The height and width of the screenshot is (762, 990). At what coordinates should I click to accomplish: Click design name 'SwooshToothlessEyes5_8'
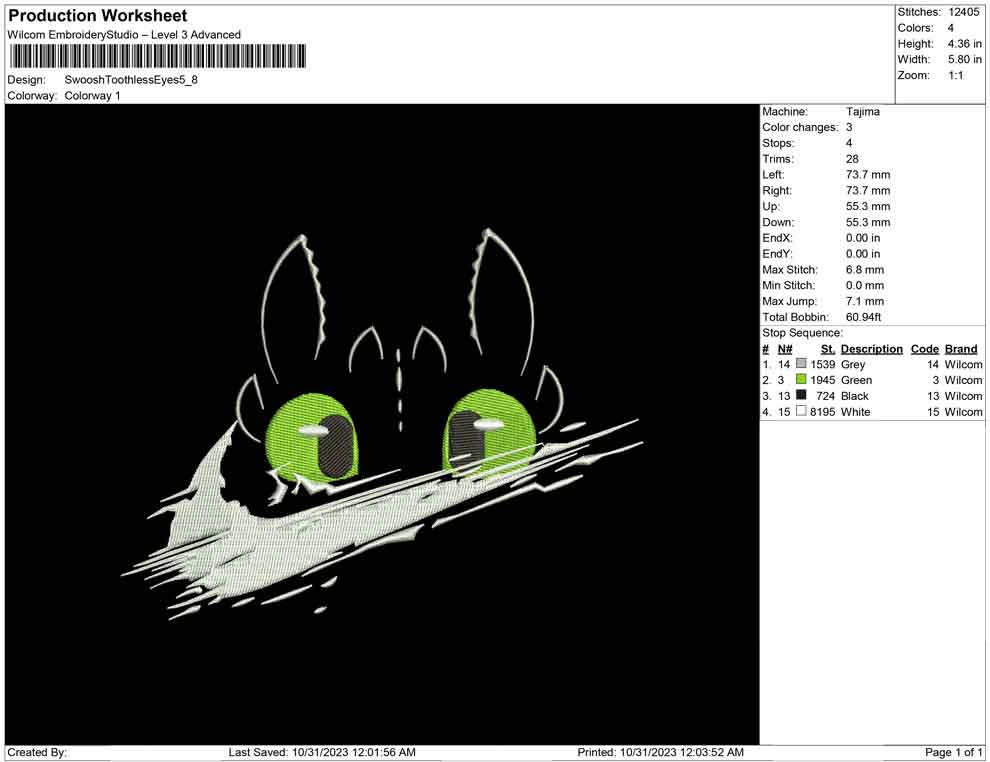pos(131,80)
